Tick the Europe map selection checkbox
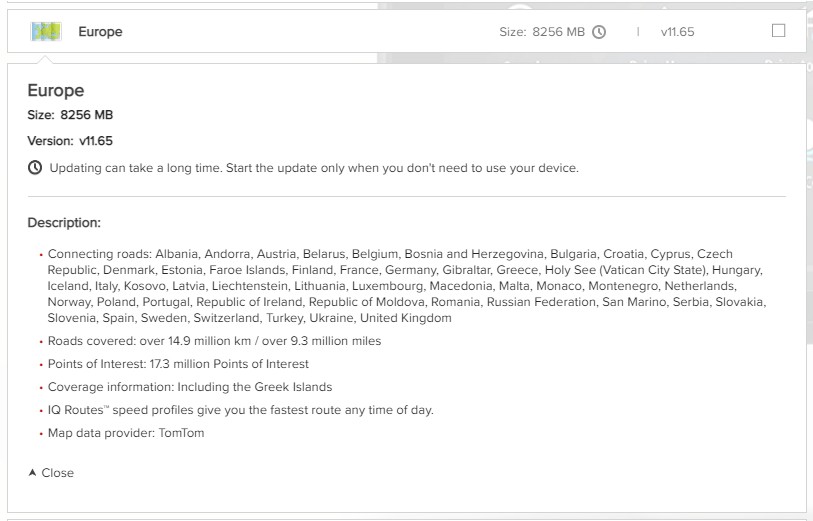 click(778, 31)
